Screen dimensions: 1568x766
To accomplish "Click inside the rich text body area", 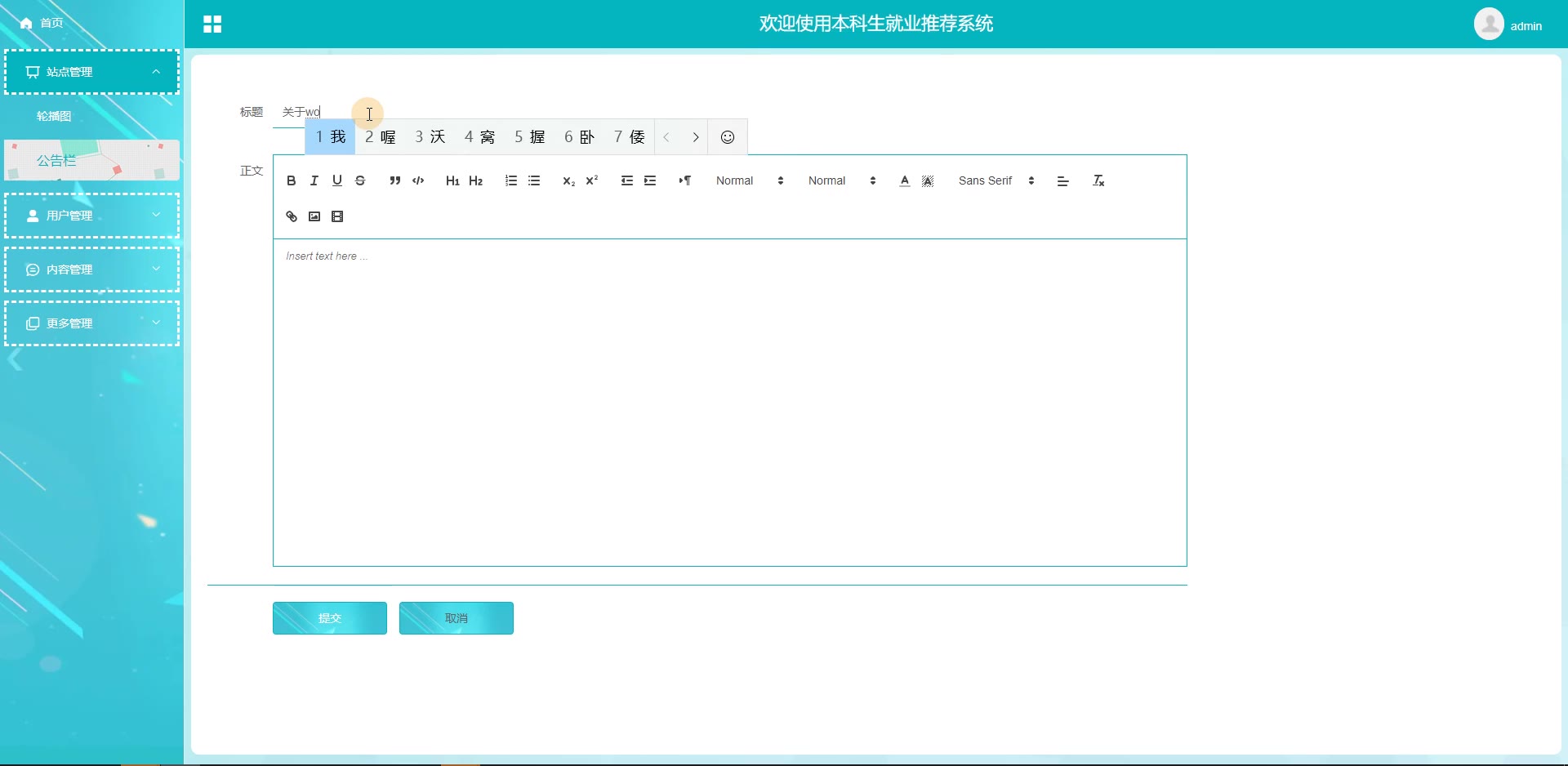I will 729,400.
